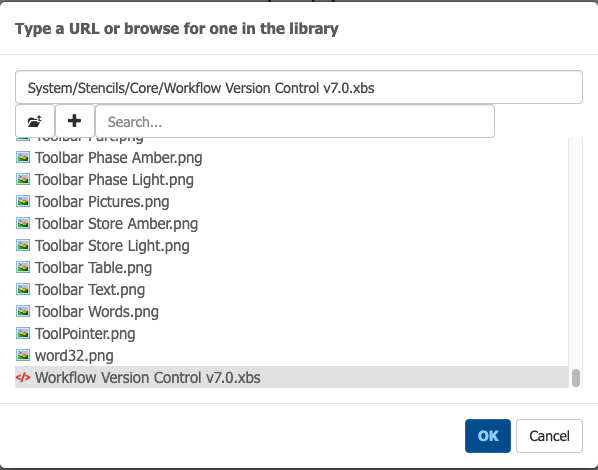Screen dimensions: 598x470
Task: Click the Workflow Version Control xbs code icon
Action: click(x=23, y=378)
